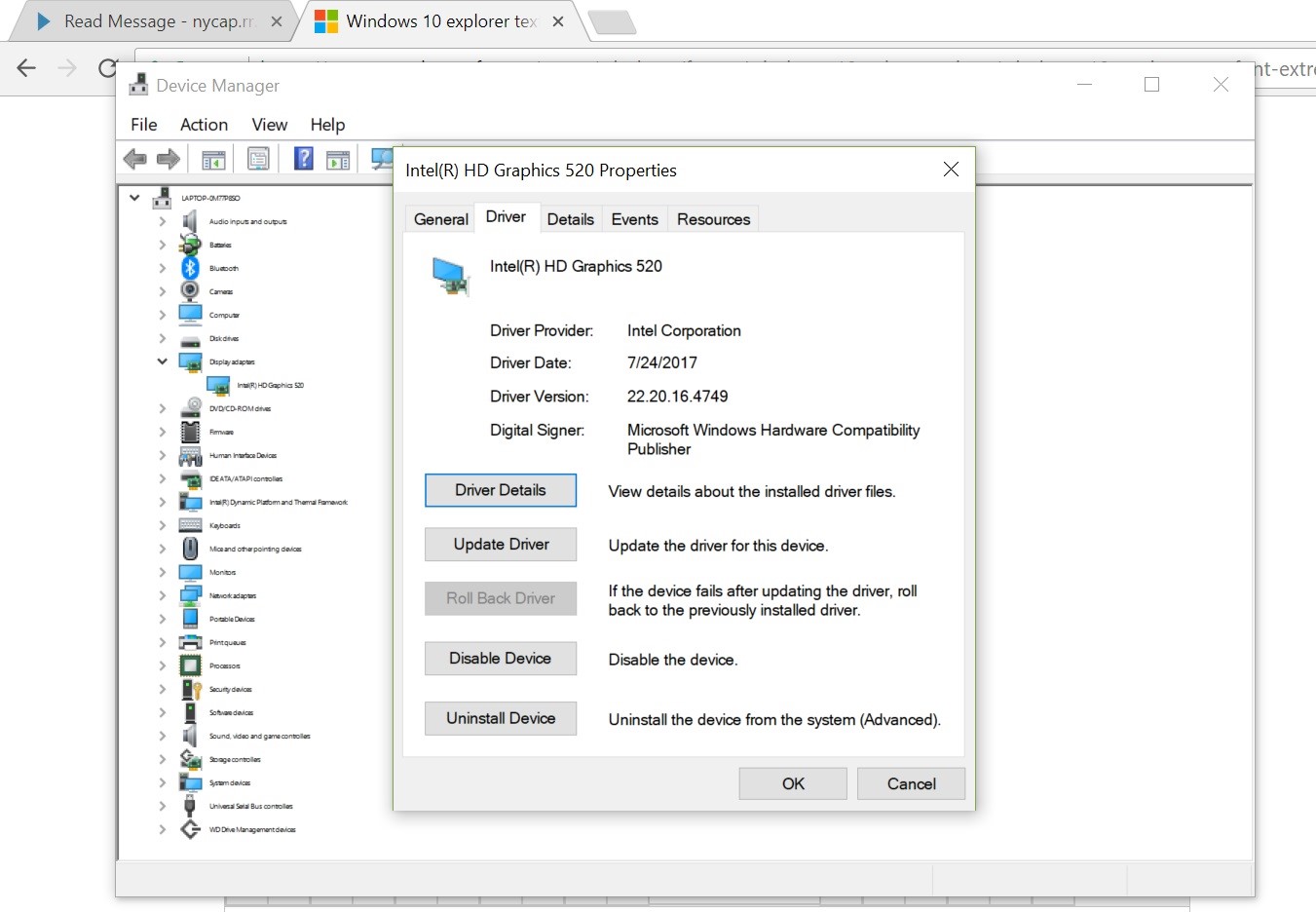Select the DVD/CD-ROM drives icon
This screenshot has height=912, width=1316.
point(191,408)
